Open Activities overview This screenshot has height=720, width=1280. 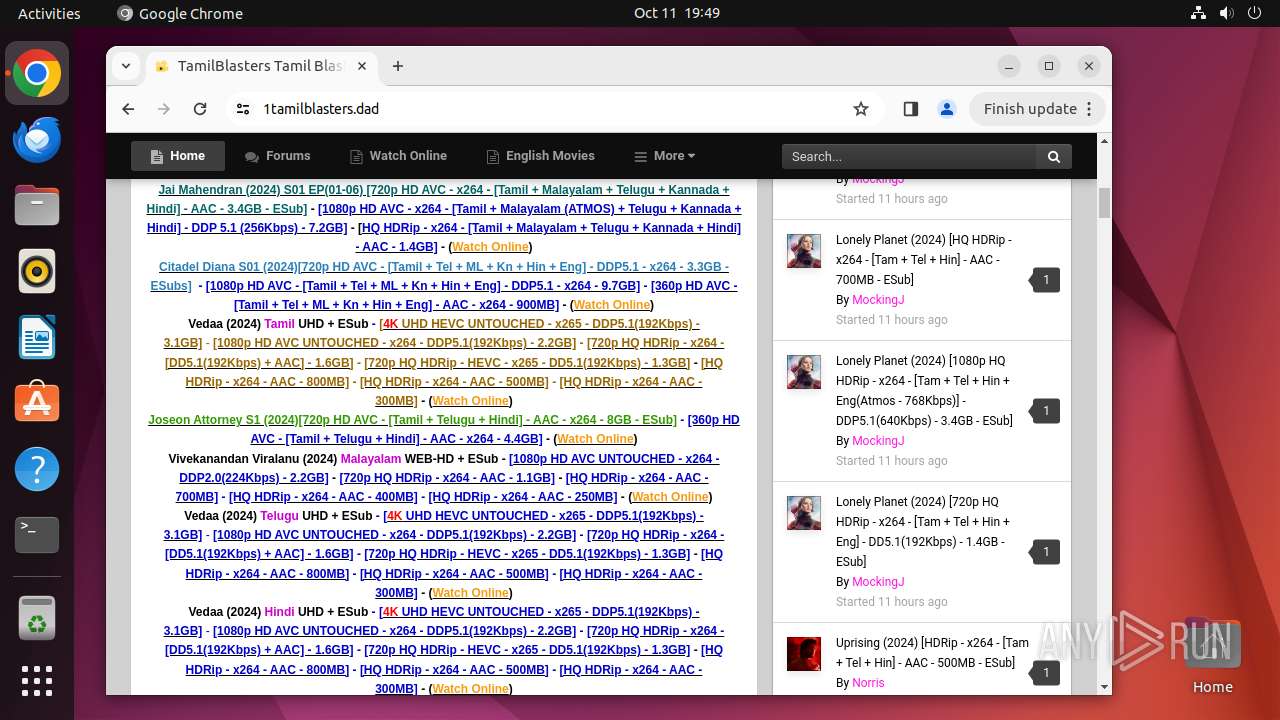[x=49, y=13]
